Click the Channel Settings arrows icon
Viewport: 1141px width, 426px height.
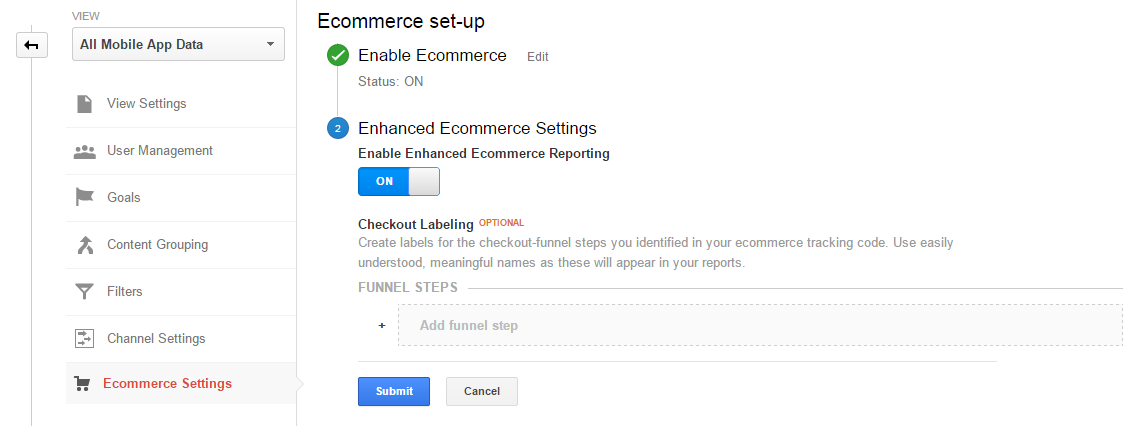85,339
